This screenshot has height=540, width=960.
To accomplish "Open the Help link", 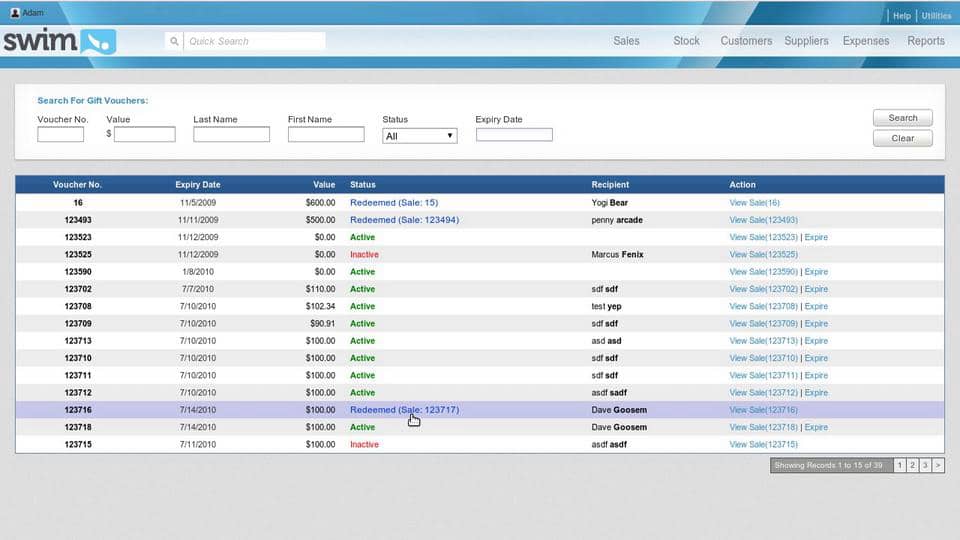I will coord(902,16).
